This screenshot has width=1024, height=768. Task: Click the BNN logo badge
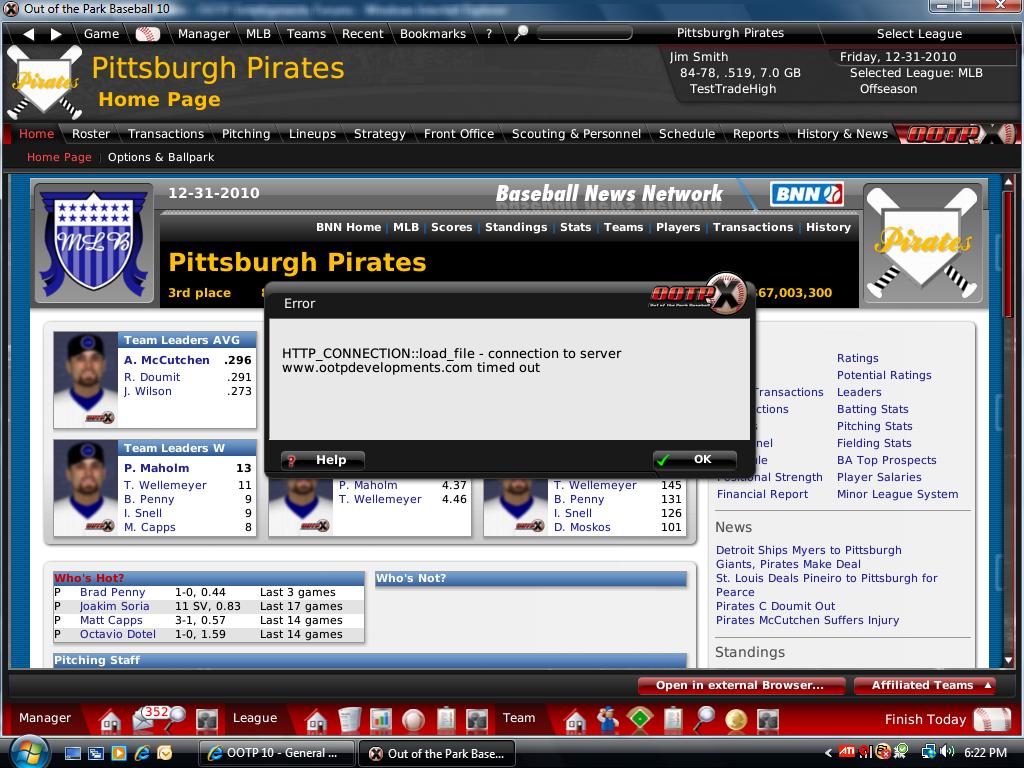pos(807,194)
